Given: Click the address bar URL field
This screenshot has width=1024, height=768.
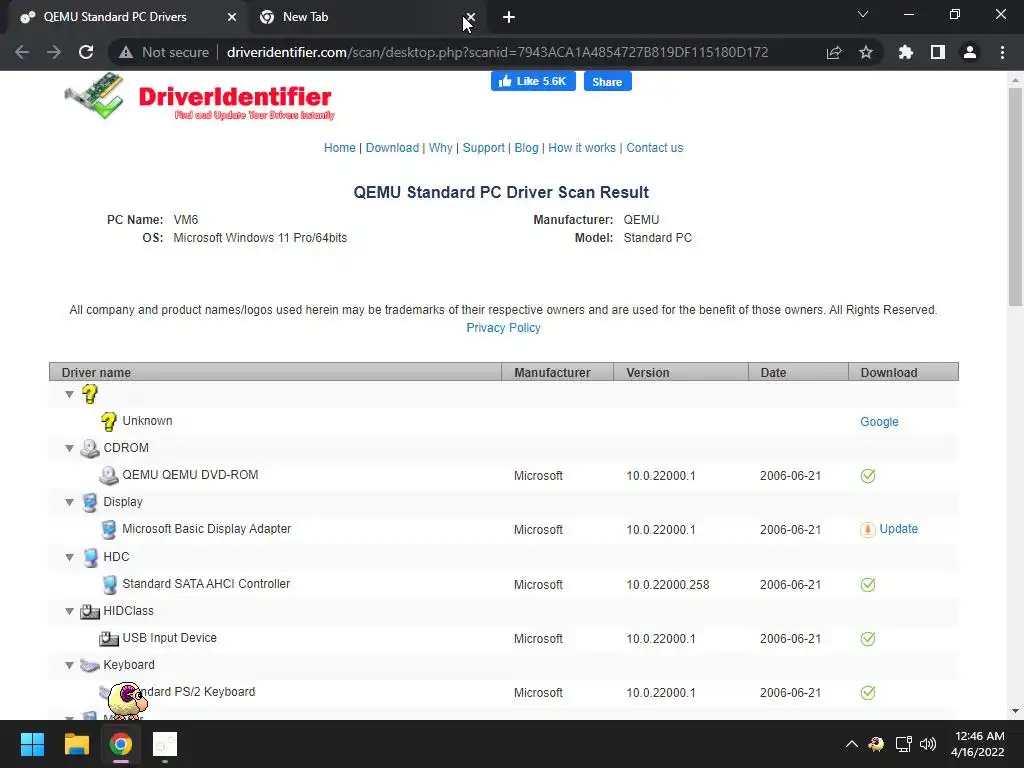Looking at the screenshot, I should point(497,52).
